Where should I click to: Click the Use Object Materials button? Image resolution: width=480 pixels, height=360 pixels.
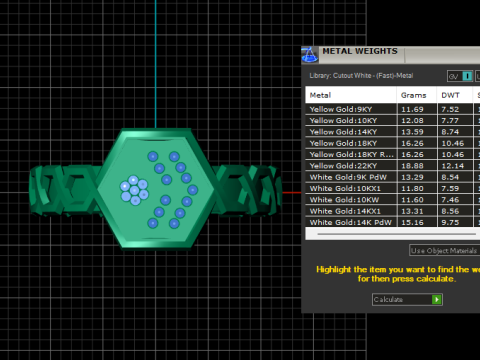click(x=444, y=250)
